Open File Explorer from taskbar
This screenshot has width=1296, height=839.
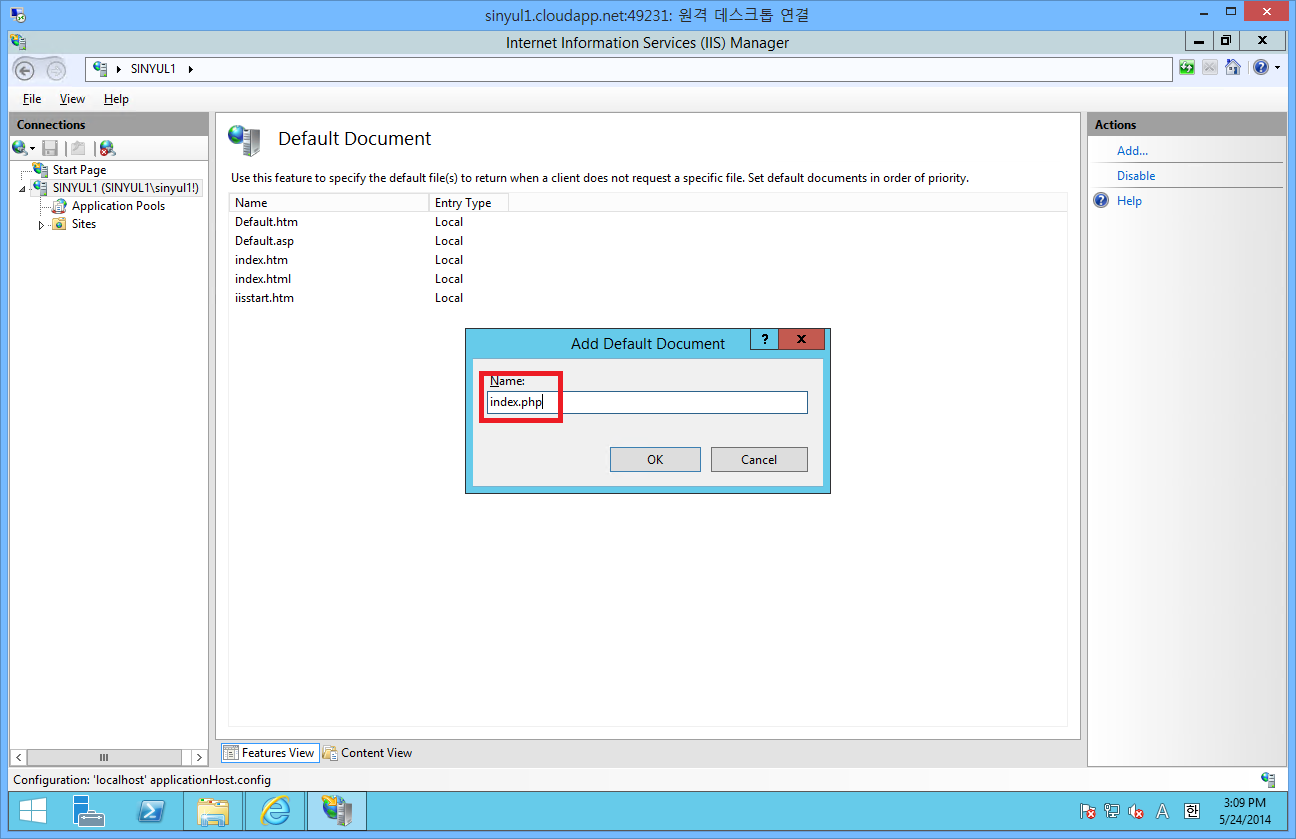(213, 811)
